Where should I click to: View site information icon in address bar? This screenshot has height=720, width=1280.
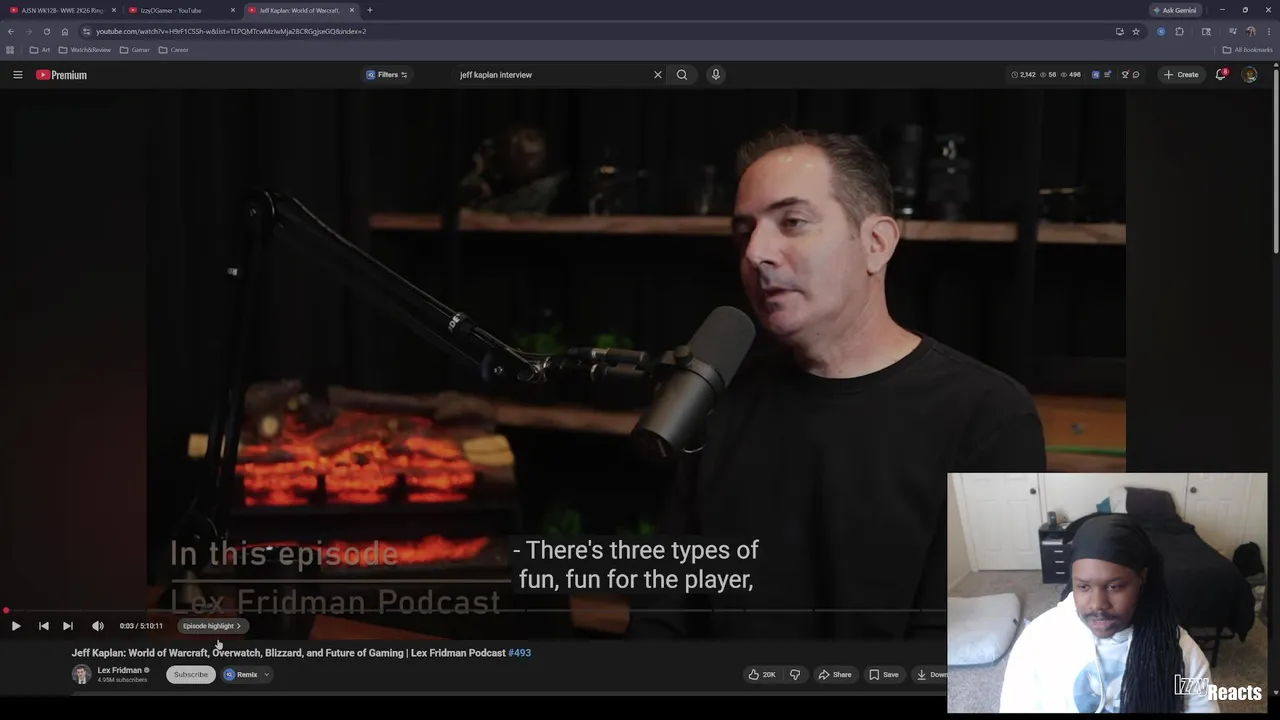(x=87, y=31)
